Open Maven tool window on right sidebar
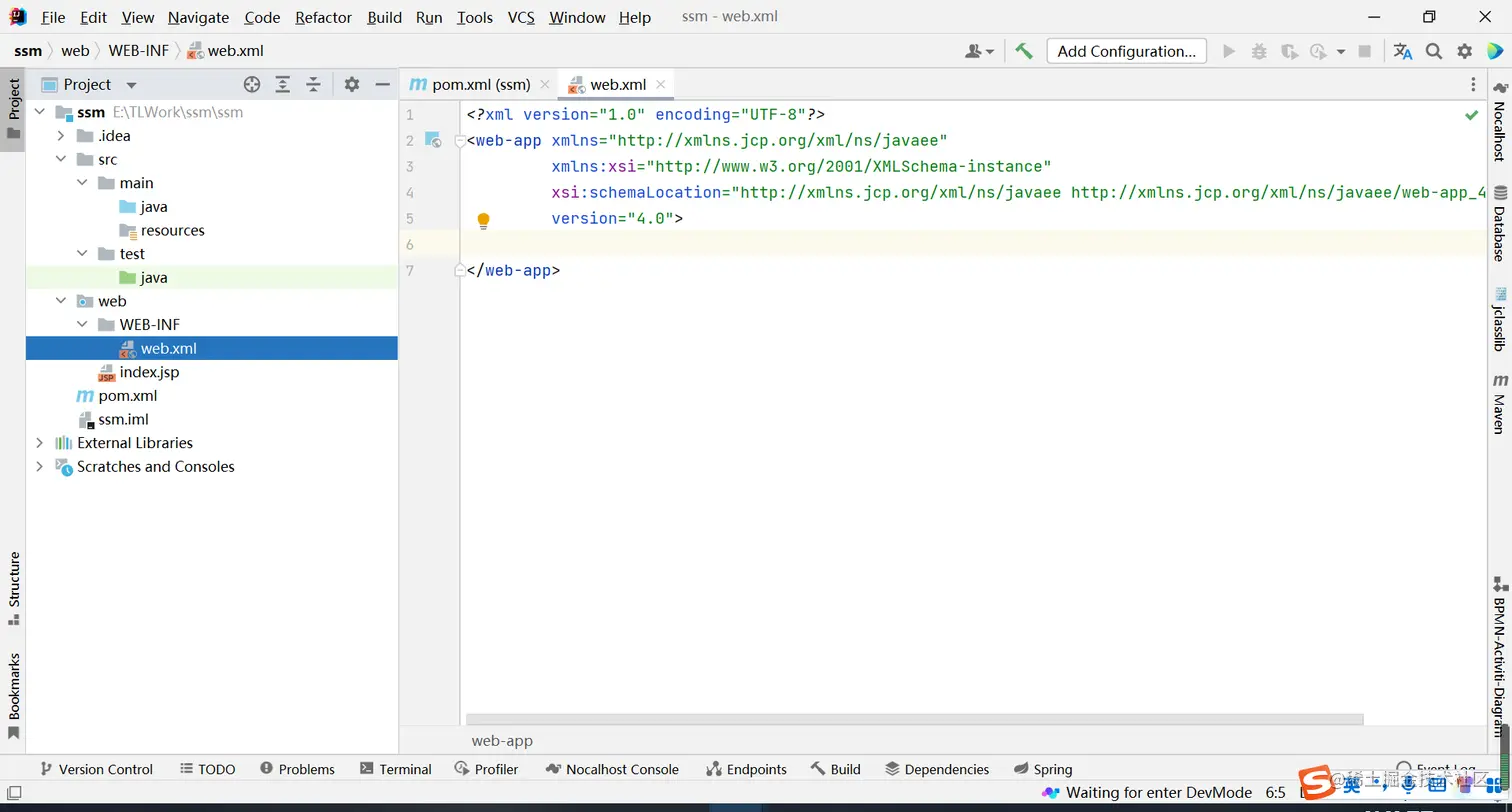The height and width of the screenshot is (812, 1512). coord(1499,404)
